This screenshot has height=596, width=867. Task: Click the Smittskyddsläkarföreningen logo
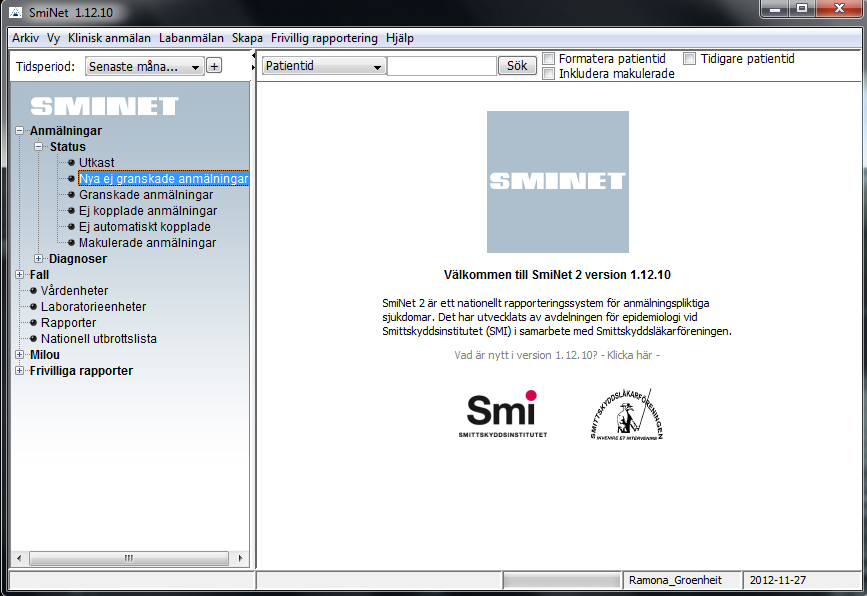[626, 414]
